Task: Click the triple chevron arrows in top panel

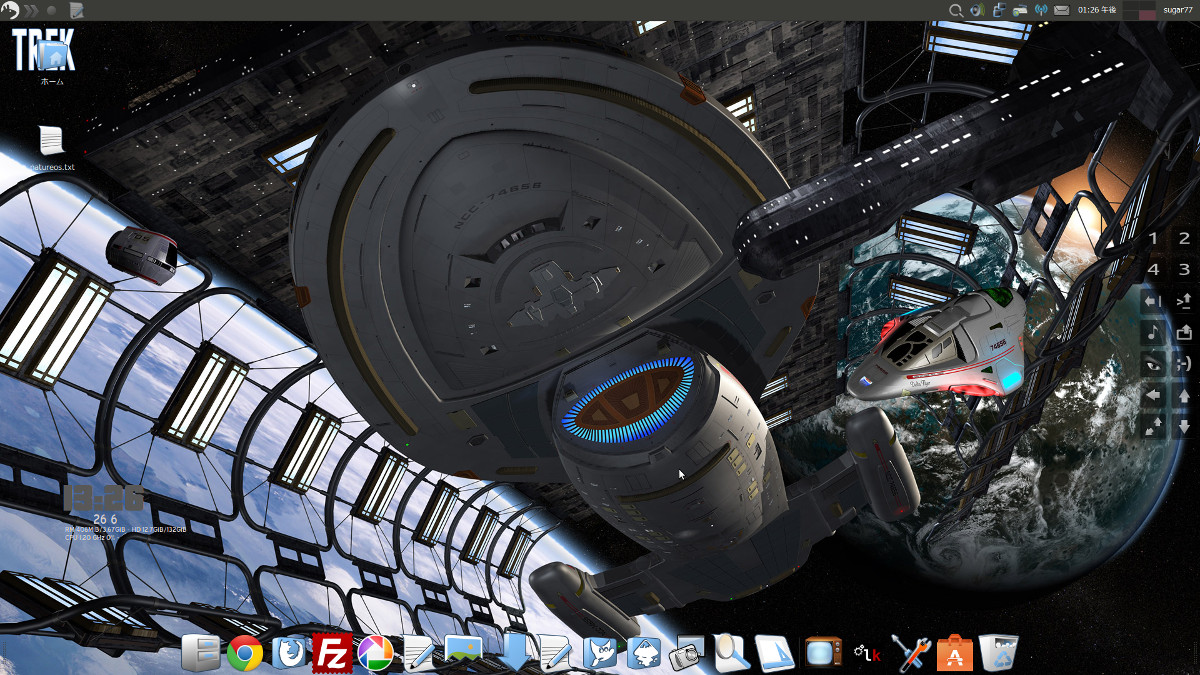Action: pos(32,10)
